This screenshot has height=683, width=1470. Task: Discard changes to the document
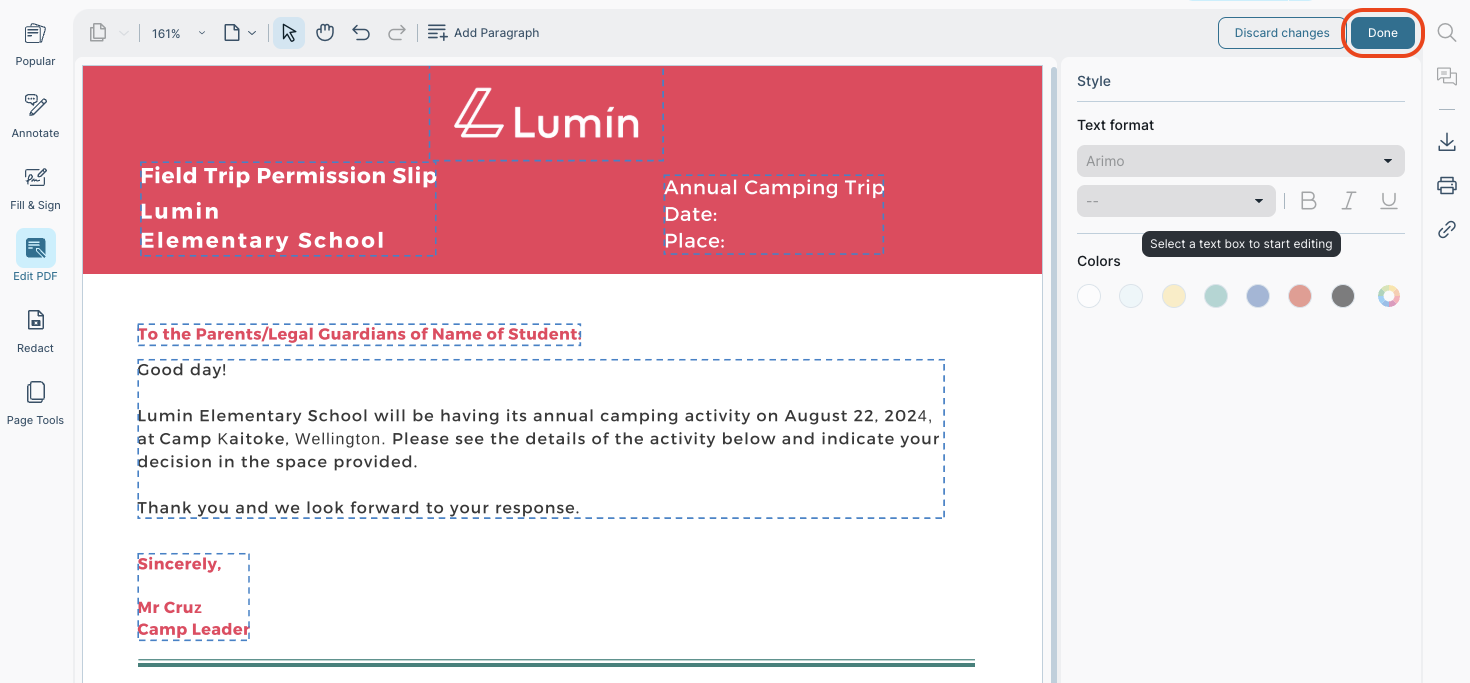tap(1281, 32)
